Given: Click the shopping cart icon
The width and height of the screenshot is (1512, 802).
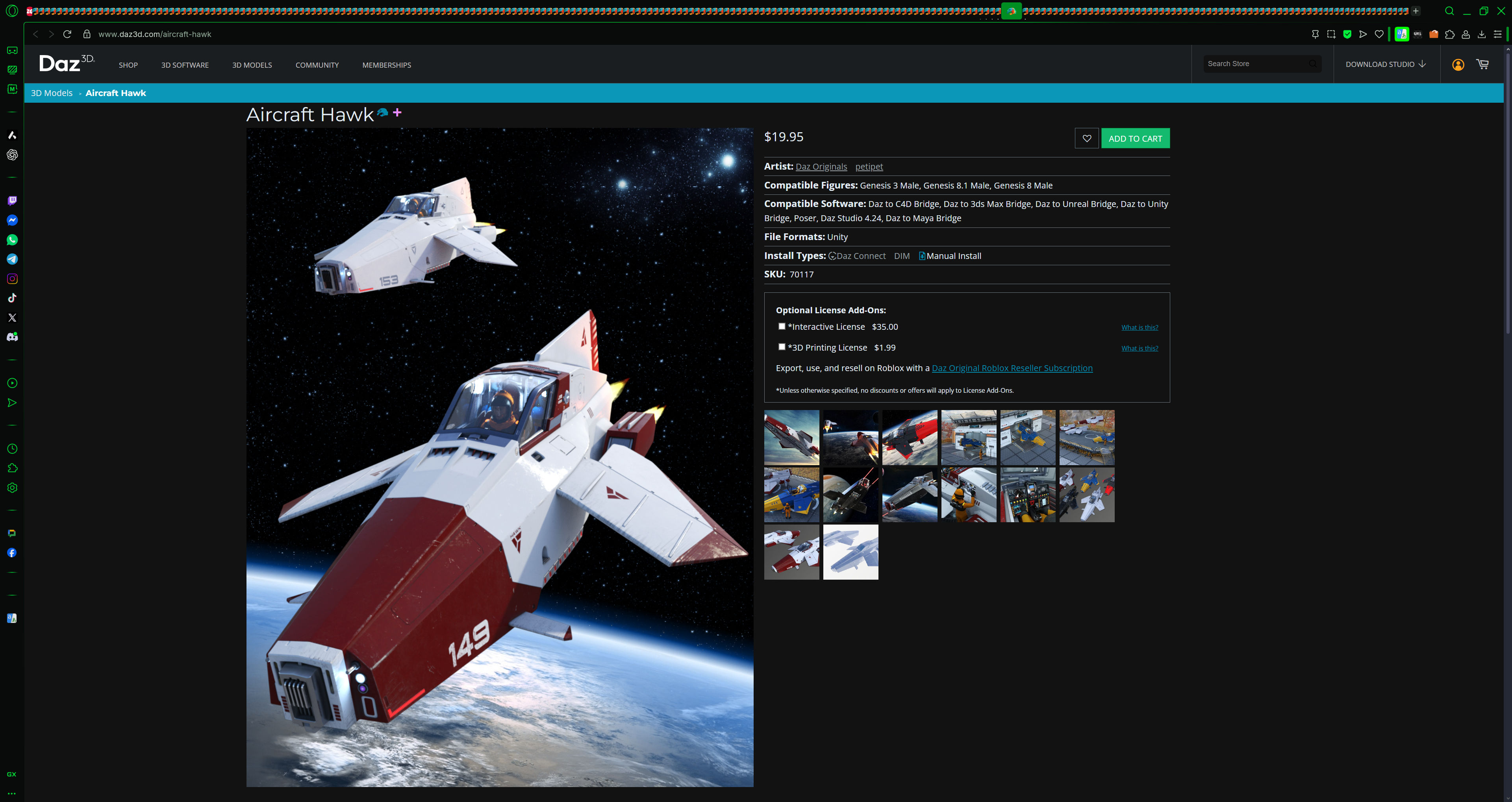Looking at the screenshot, I should tap(1482, 65).
